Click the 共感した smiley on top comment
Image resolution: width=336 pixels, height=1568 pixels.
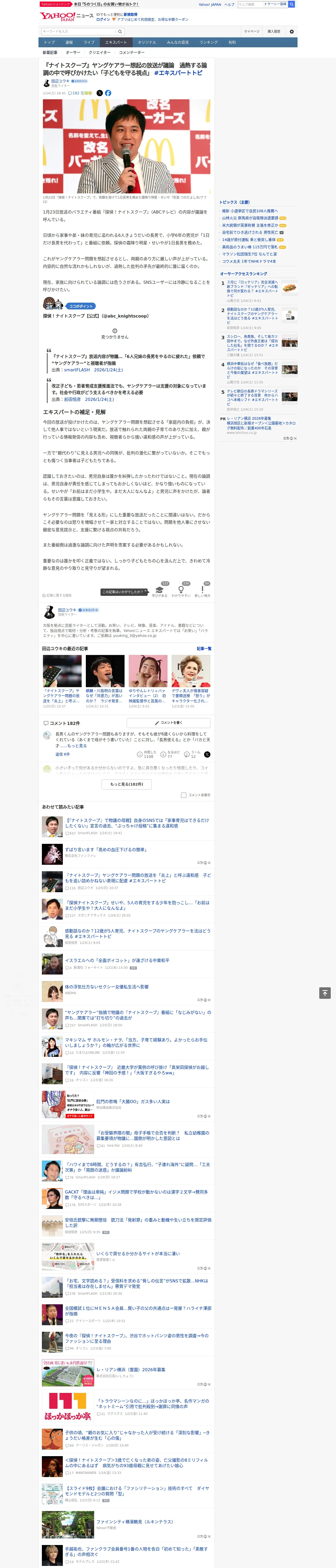pos(140,754)
